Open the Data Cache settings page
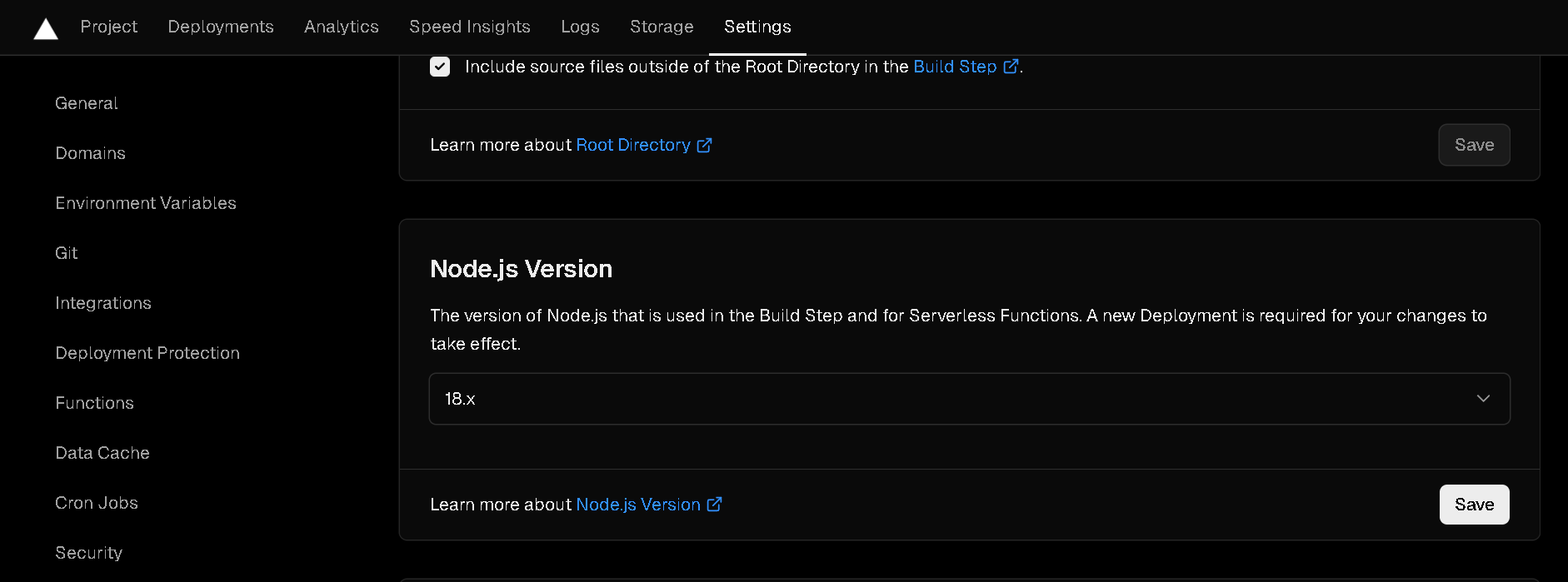The width and height of the screenshot is (1568, 582). [x=102, y=452]
